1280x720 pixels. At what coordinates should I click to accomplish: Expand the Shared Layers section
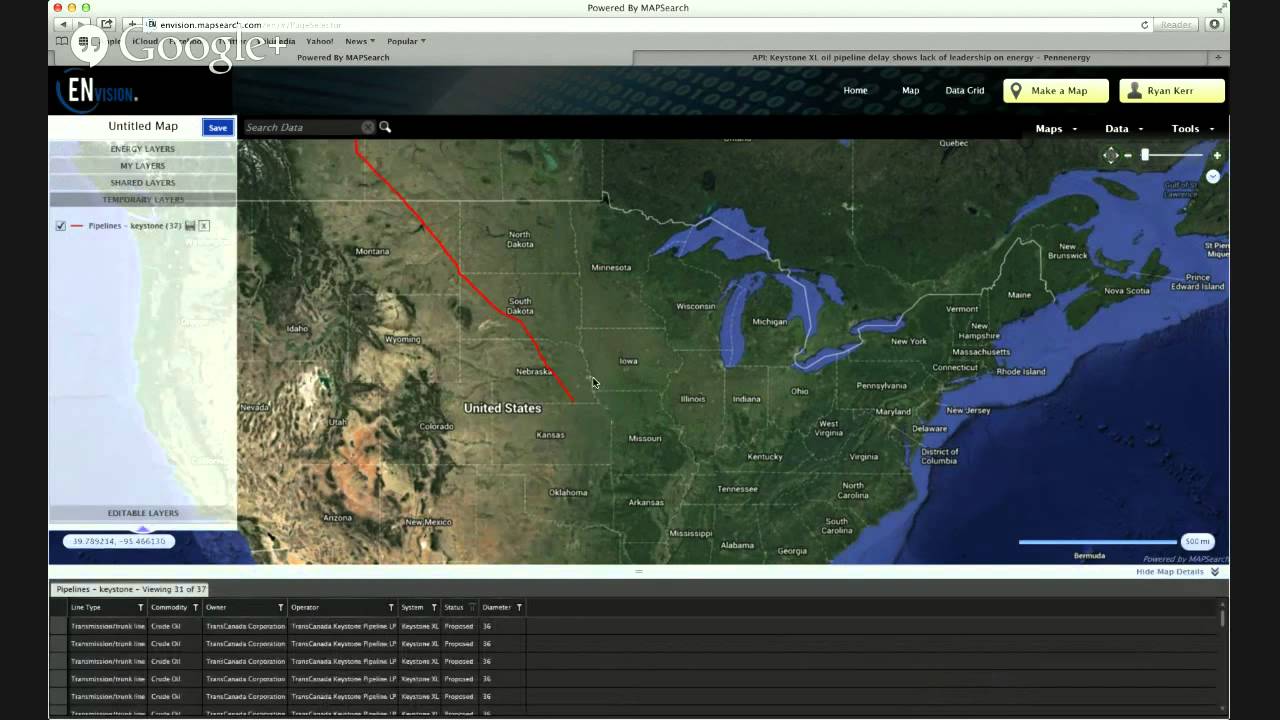click(x=142, y=183)
